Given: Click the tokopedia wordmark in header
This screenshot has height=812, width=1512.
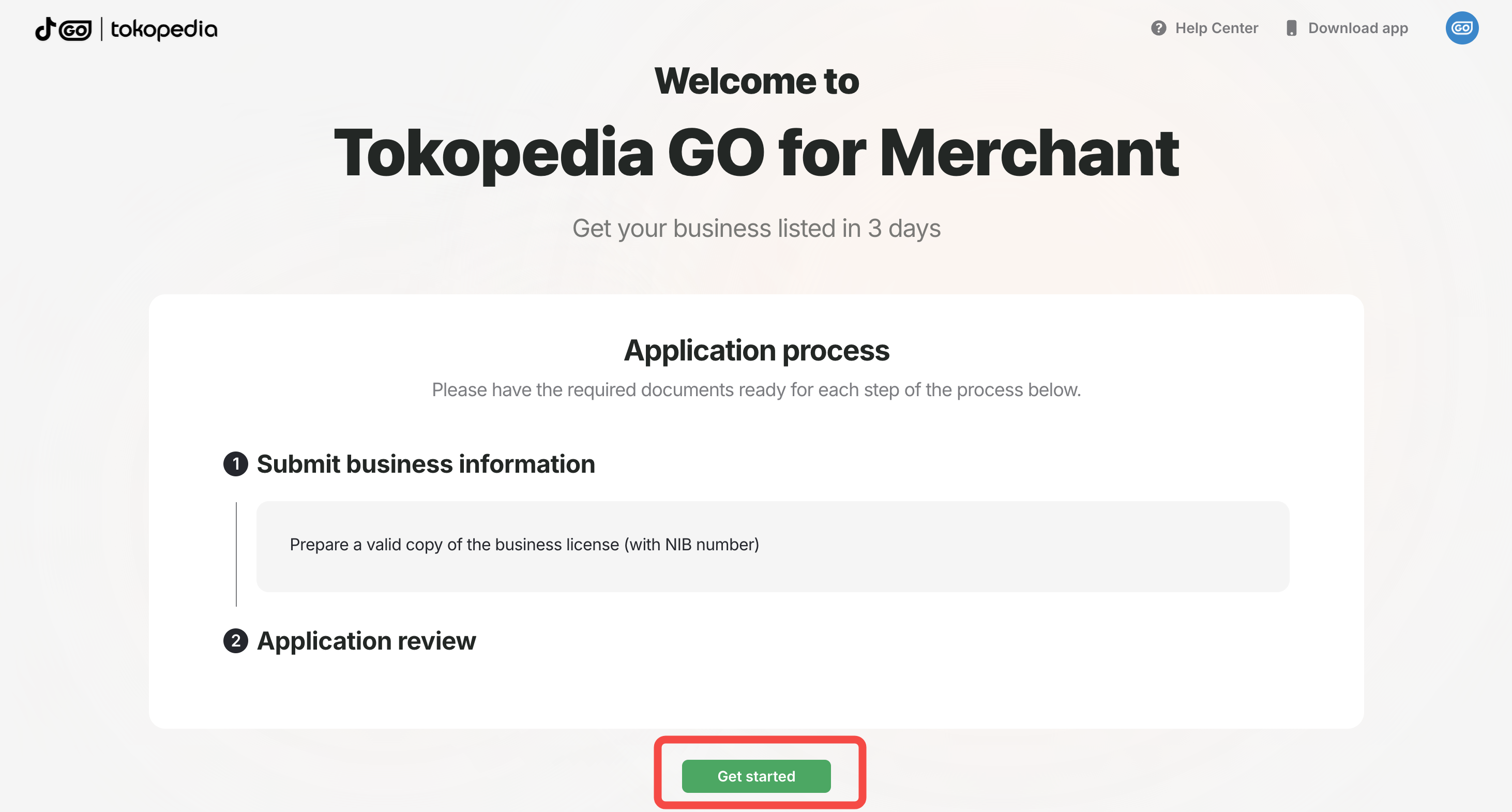Looking at the screenshot, I should pyautogui.click(x=164, y=29).
